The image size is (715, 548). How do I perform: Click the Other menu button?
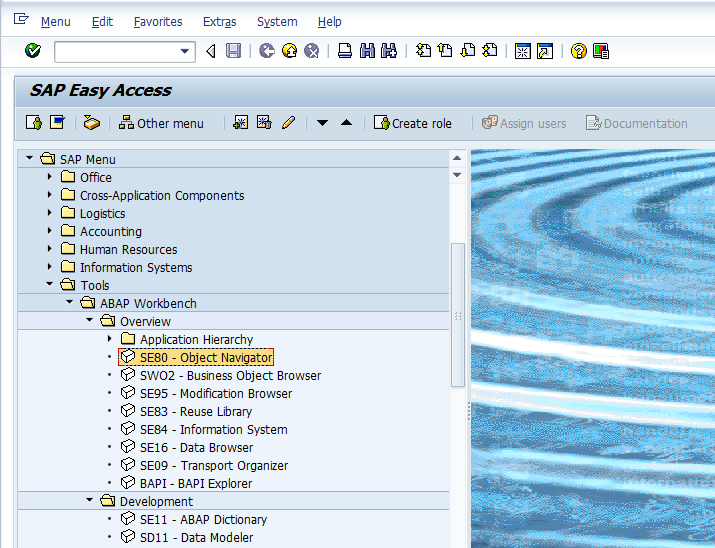(161, 123)
